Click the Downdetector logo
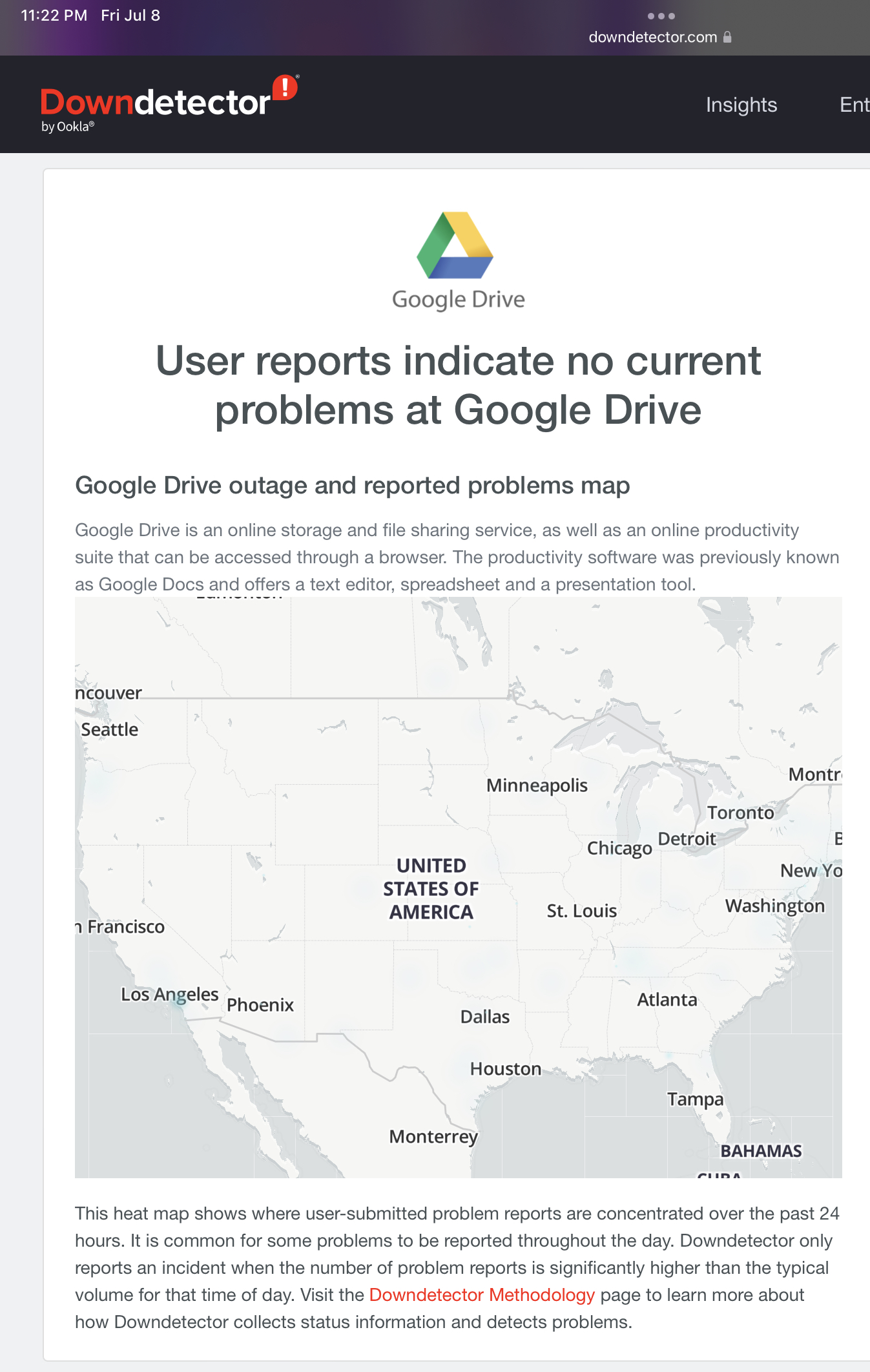 [x=169, y=105]
